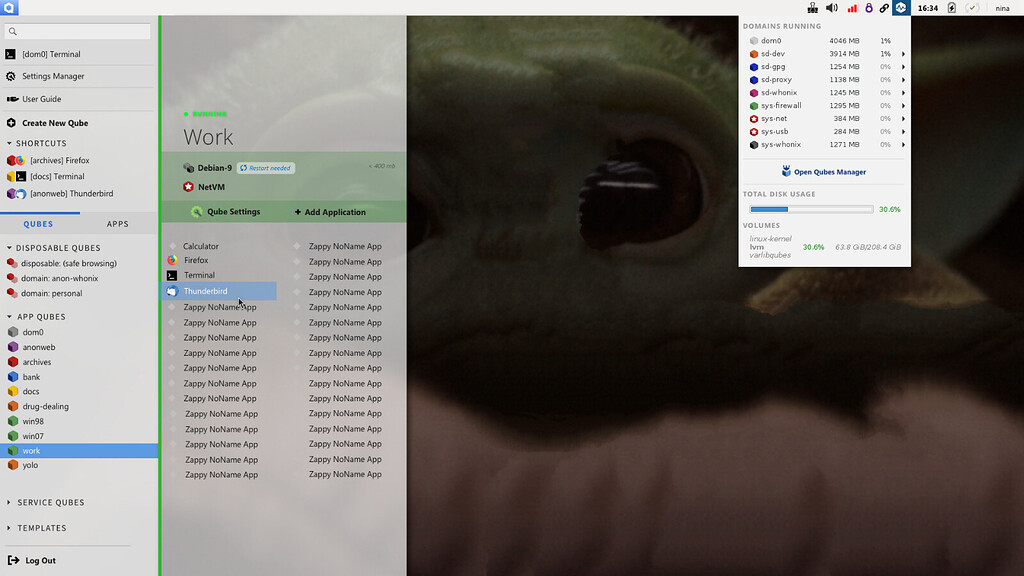Open the [dom0] Terminal entry

(x=50, y=54)
